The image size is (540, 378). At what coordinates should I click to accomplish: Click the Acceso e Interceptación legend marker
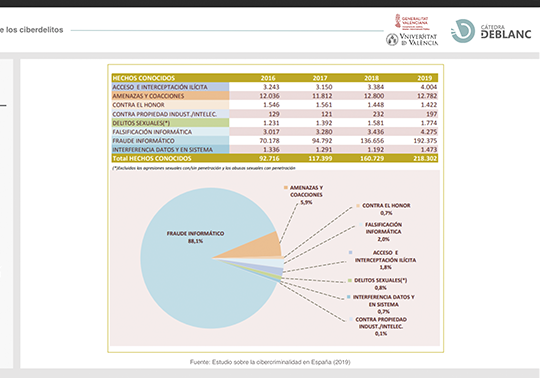click(x=351, y=252)
